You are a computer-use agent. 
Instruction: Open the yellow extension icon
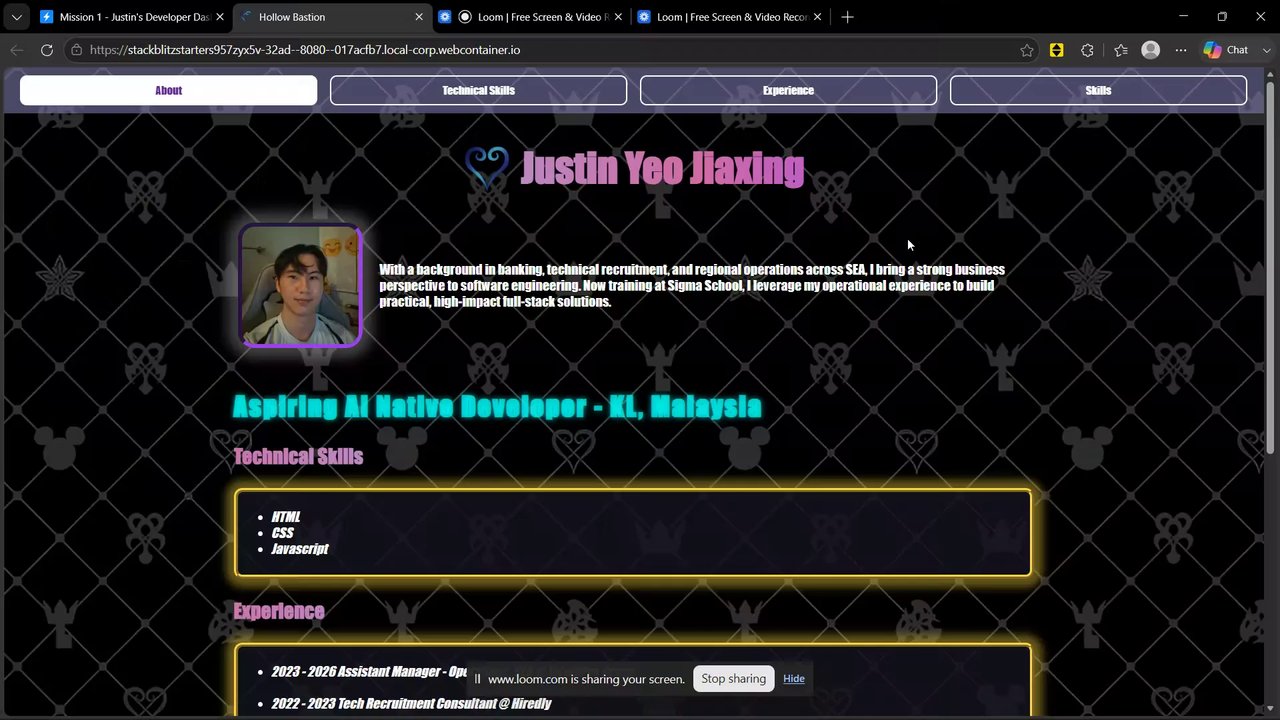pos(1056,50)
